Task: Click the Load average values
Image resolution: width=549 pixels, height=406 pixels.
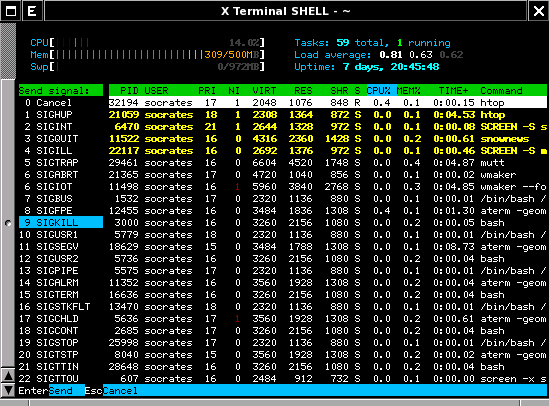Action: tap(421, 55)
